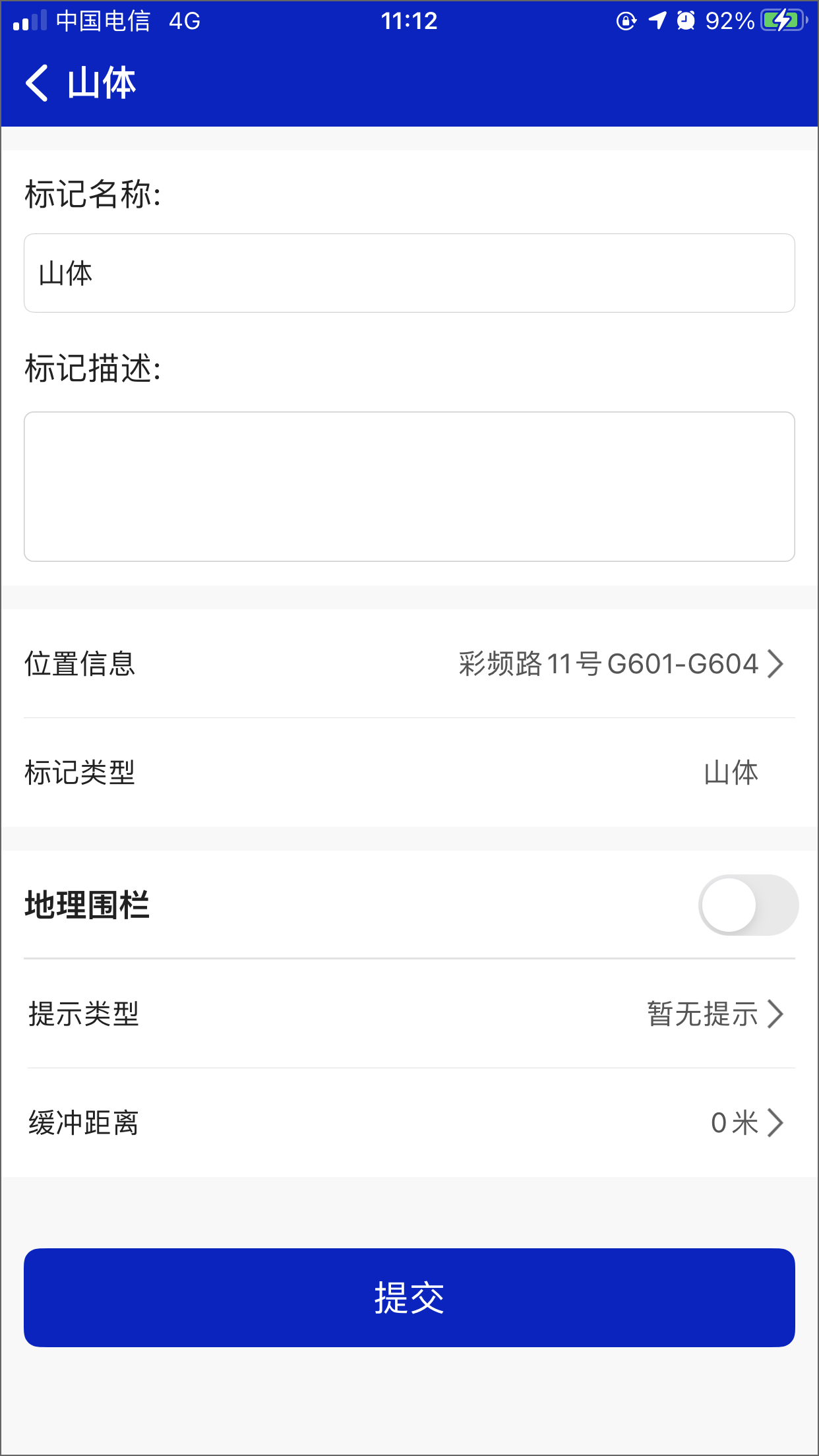Tap the cellular signal bars icon
This screenshot has width=819, height=1456.
coord(30,21)
